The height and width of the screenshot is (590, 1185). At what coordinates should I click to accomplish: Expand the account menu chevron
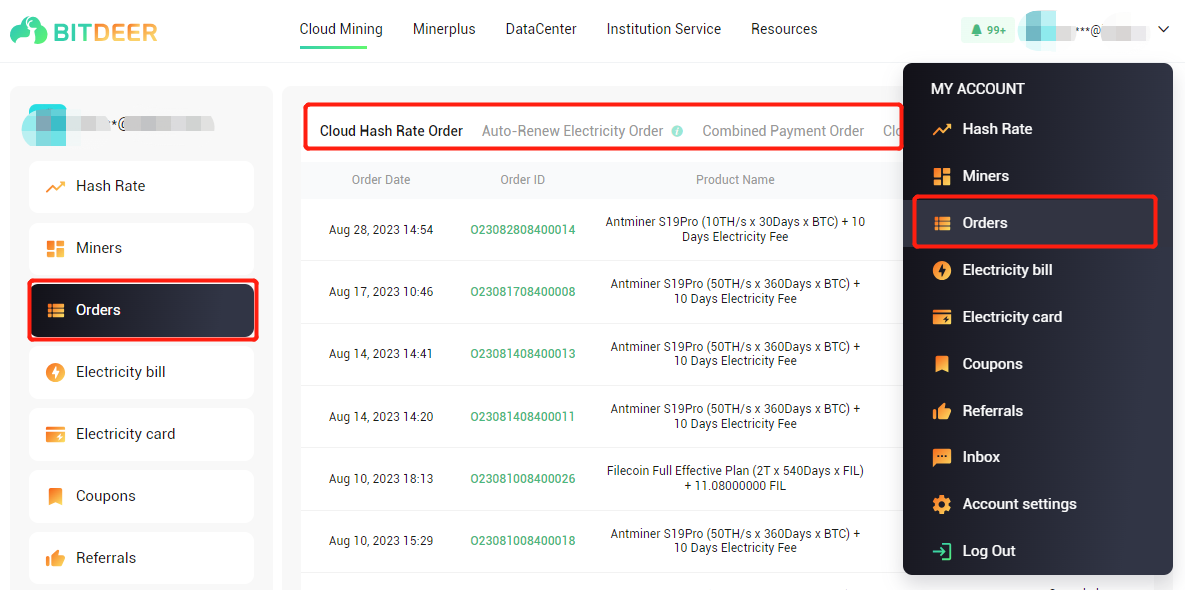[1162, 30]
